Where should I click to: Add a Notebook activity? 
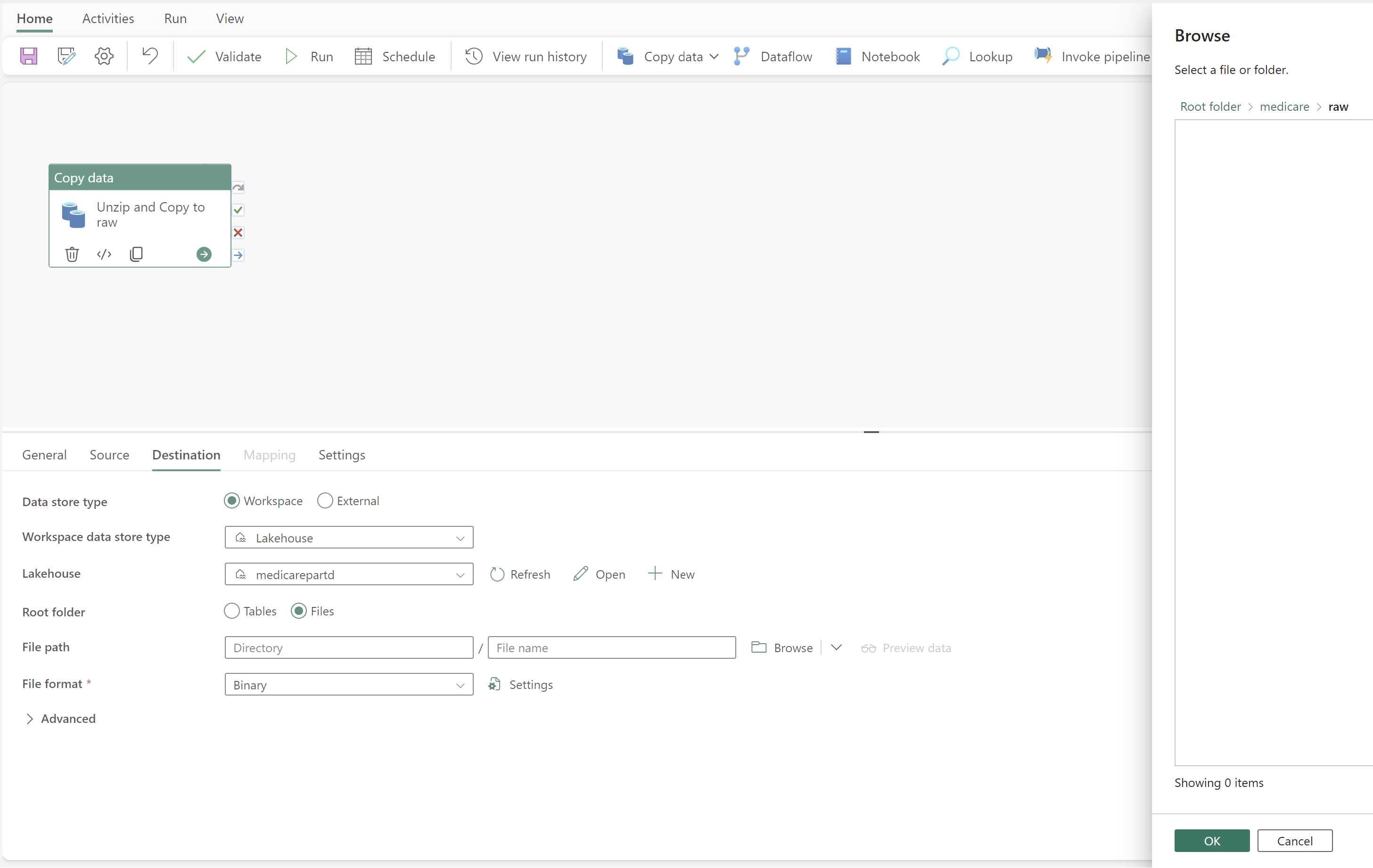click(x=878, y=57)
